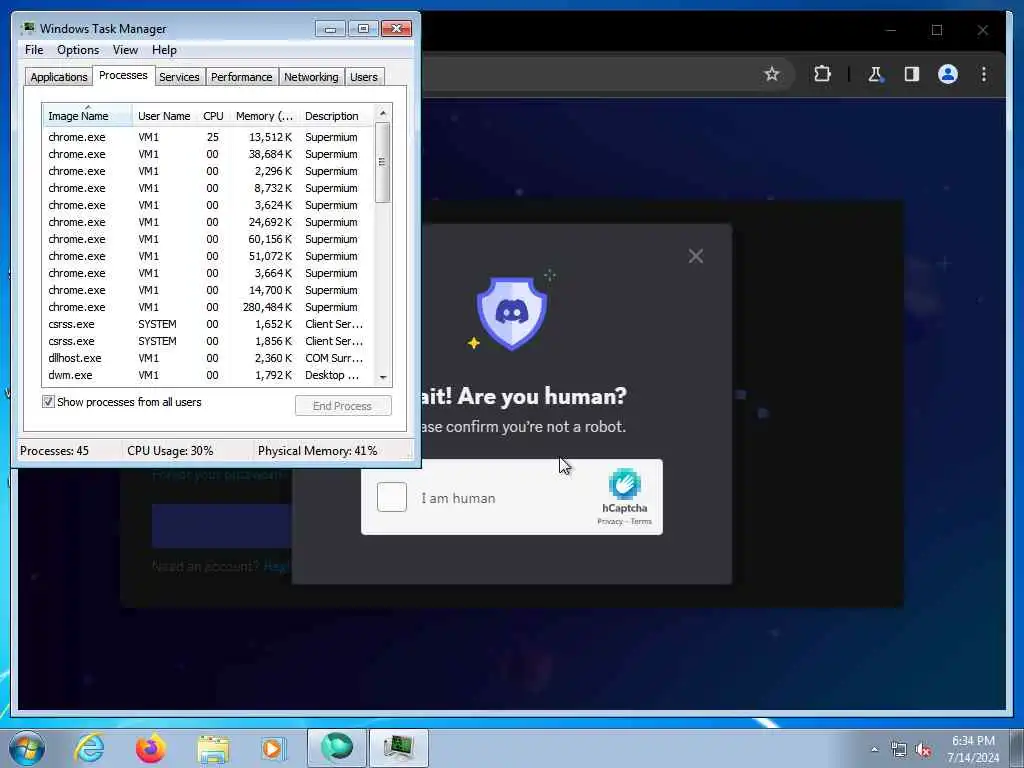Click the muted volume tray icon
Screen dimensions: 1024x768
coord(923,750)
